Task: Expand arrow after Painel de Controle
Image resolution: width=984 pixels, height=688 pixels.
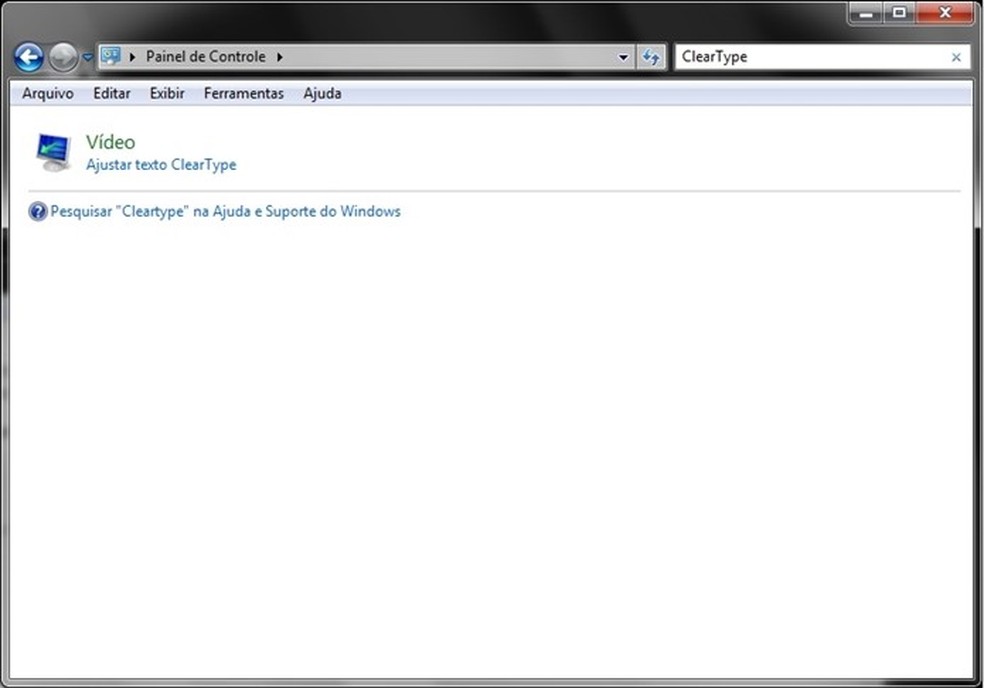Action: point(279,57)
